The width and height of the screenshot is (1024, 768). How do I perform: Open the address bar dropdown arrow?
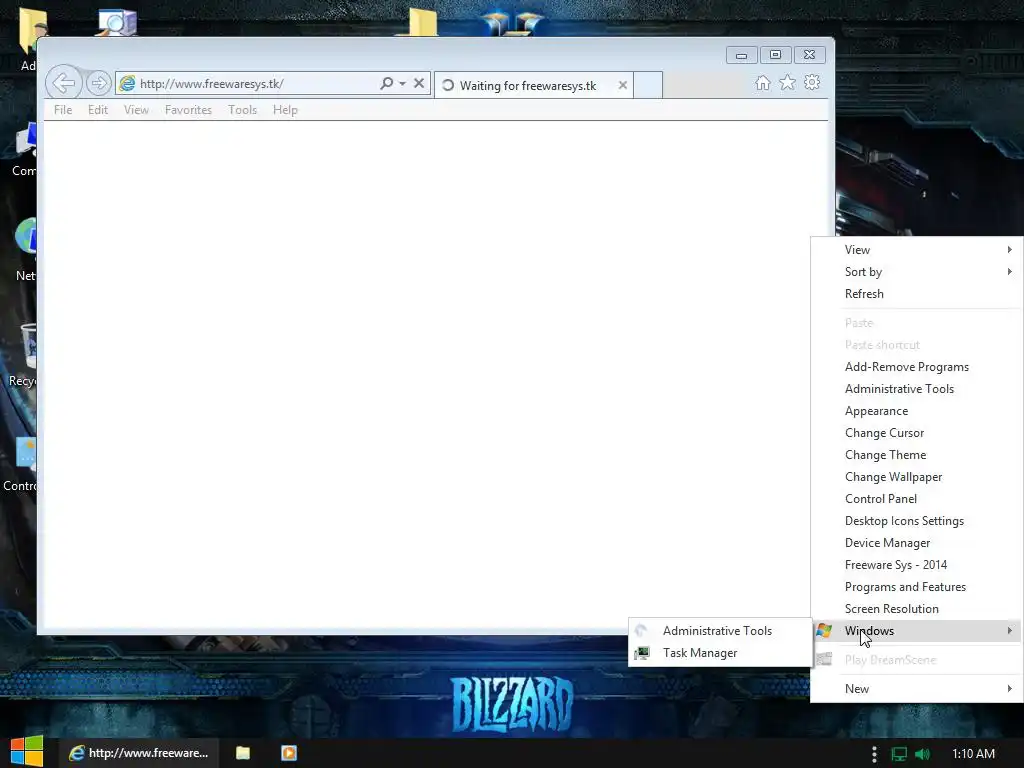(402, 84)
